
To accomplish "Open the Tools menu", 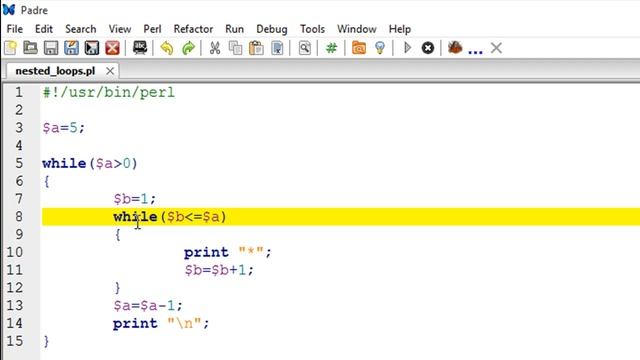I will 312,29.
